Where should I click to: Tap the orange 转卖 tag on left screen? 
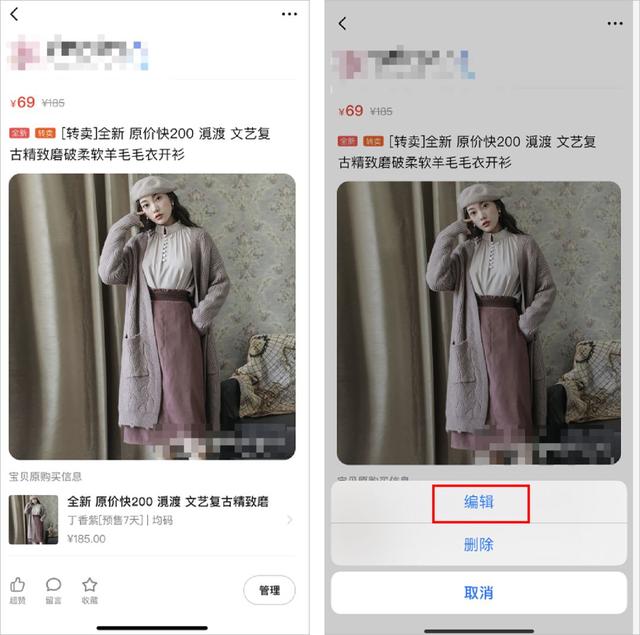point(45,133)
